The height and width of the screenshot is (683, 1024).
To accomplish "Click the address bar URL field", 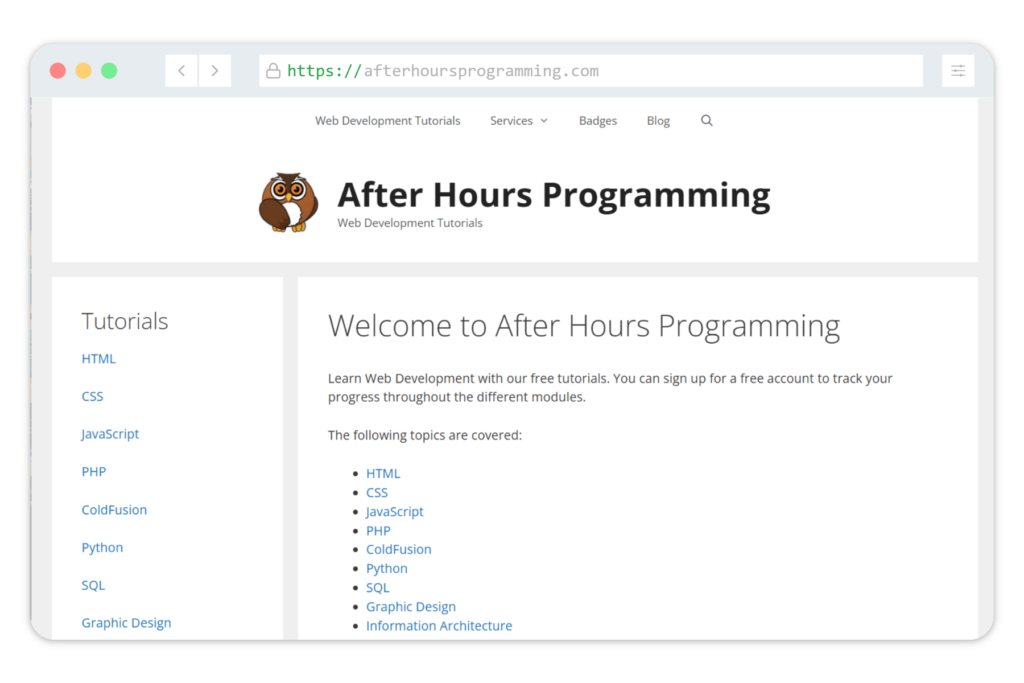I will [590, 71].
